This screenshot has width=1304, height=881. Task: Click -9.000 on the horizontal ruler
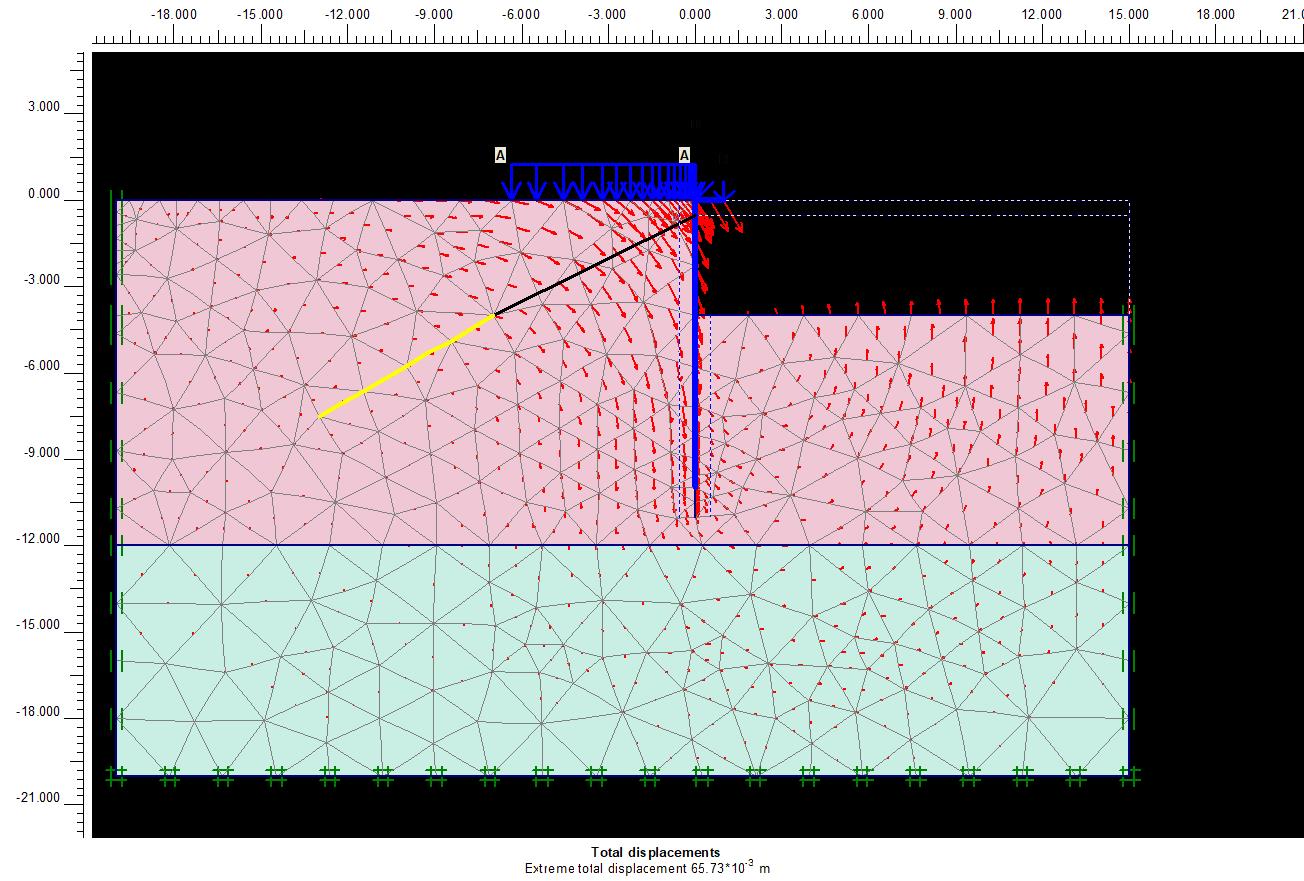pos(434,15)
